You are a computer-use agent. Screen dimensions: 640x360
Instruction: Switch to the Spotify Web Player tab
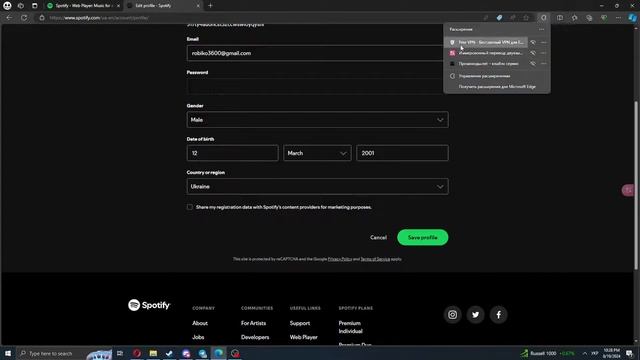pos(84,6)
